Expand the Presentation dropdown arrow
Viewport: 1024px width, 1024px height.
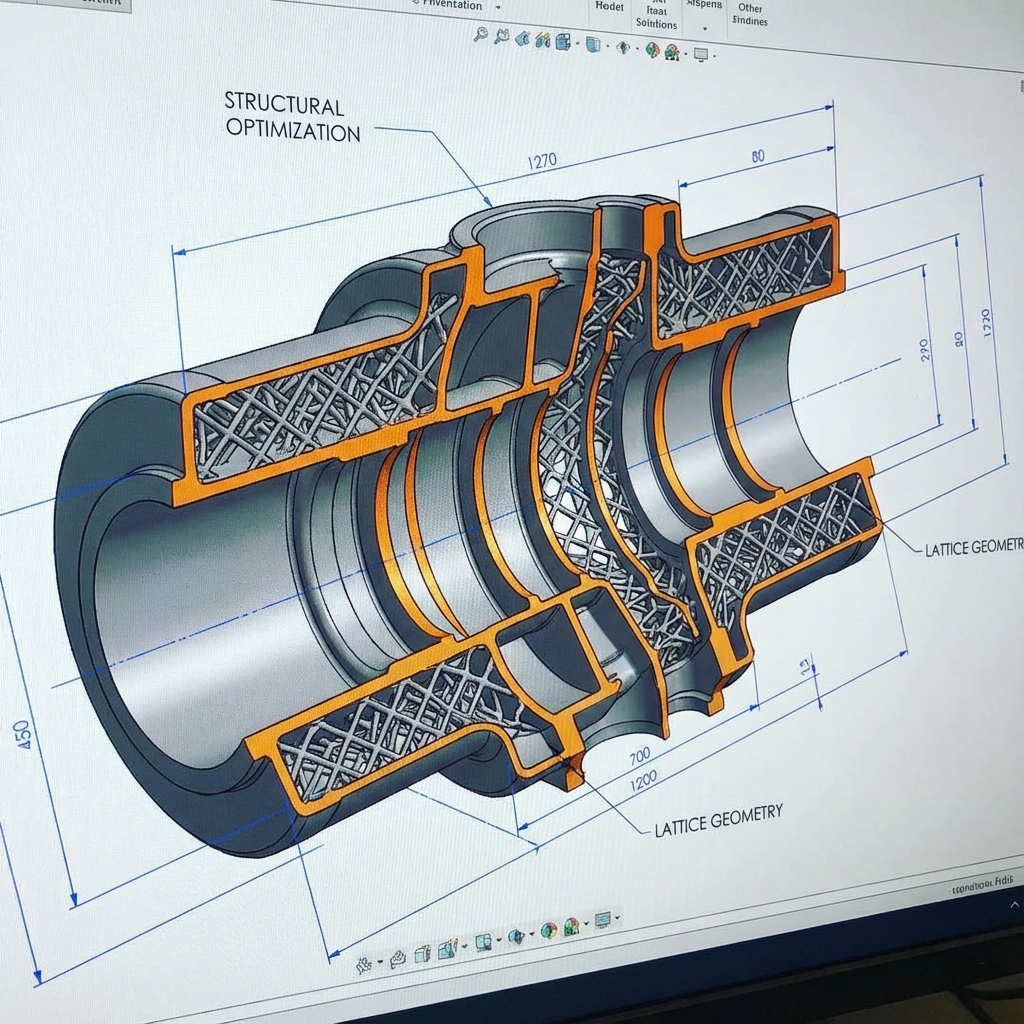(499, 7)
